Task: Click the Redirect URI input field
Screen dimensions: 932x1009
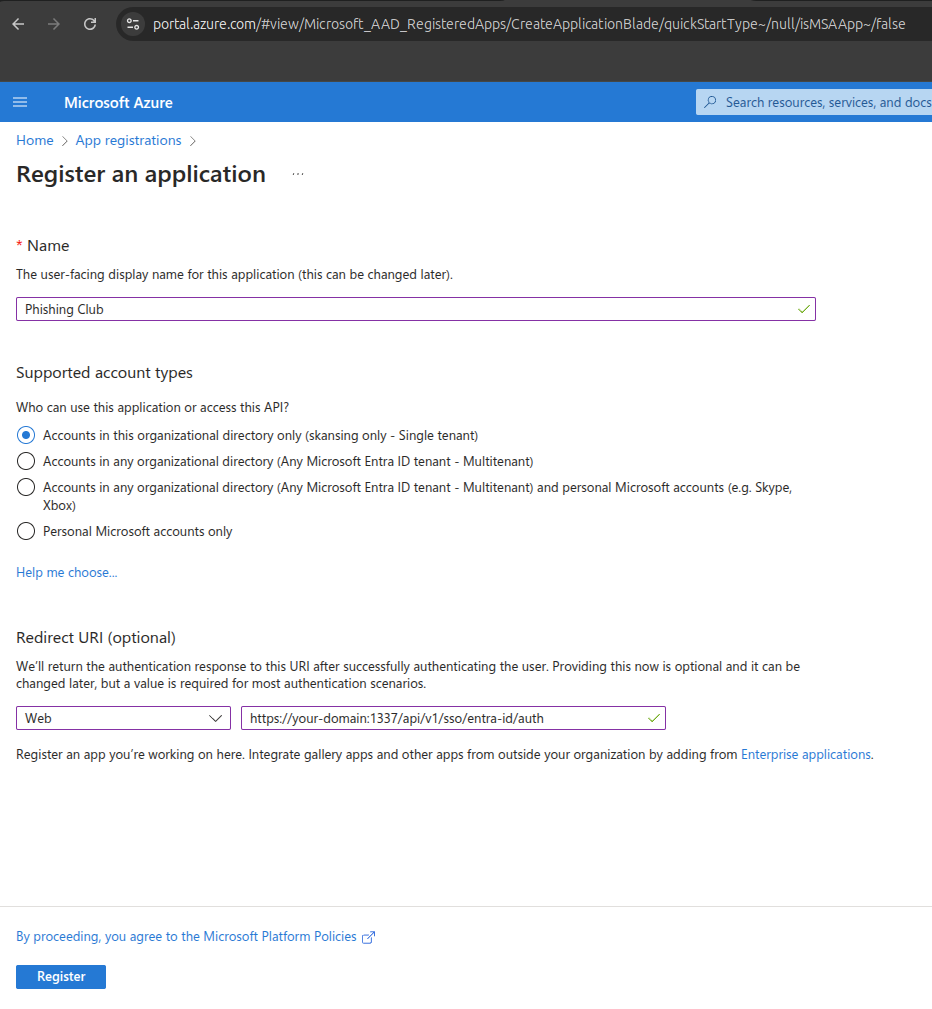Action: pyautogui.click(x=453, y=718)
